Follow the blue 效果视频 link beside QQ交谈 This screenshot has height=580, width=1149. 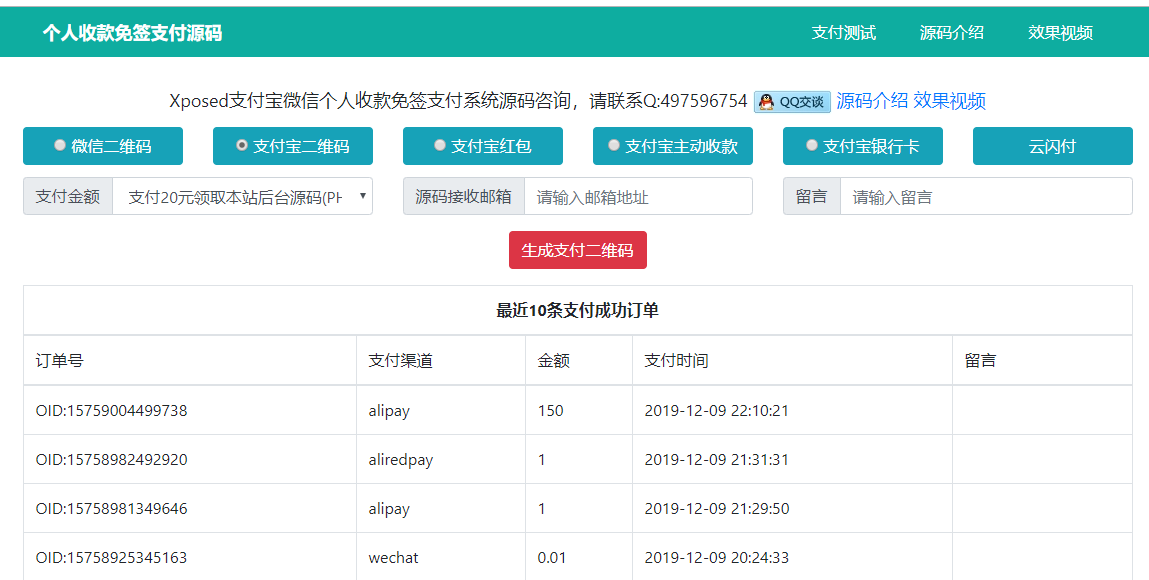950,101
